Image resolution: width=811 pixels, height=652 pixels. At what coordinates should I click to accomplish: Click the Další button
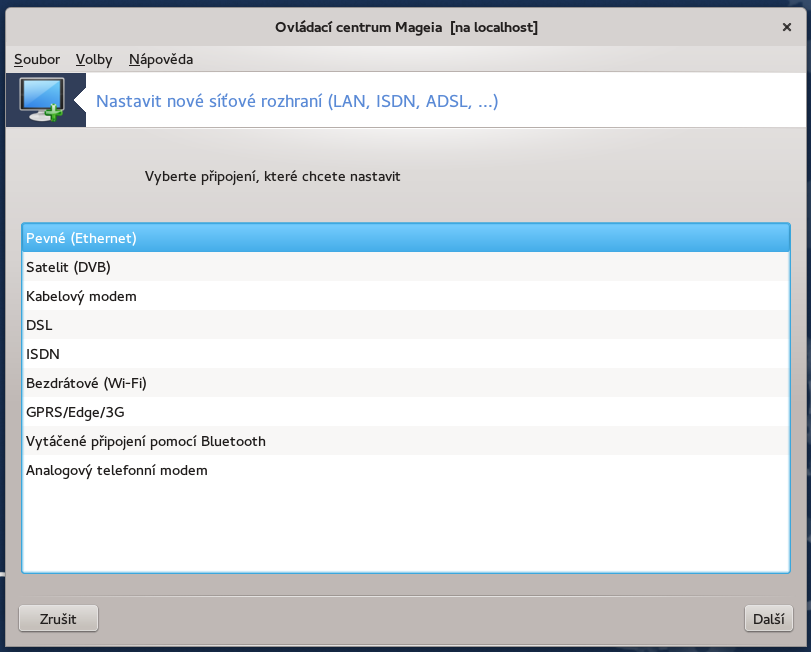[769, 618]
